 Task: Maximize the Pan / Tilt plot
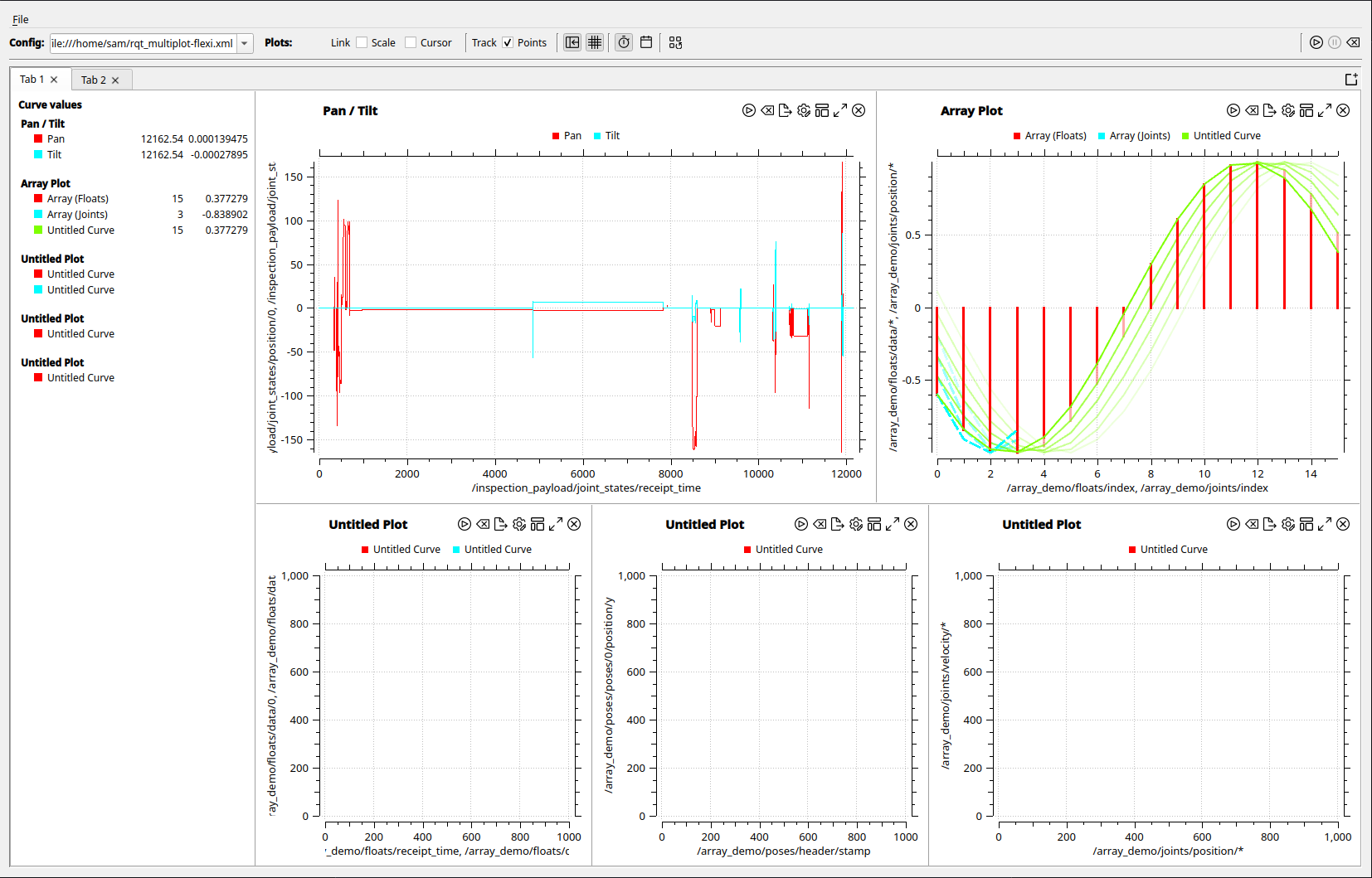coord(840,110)
